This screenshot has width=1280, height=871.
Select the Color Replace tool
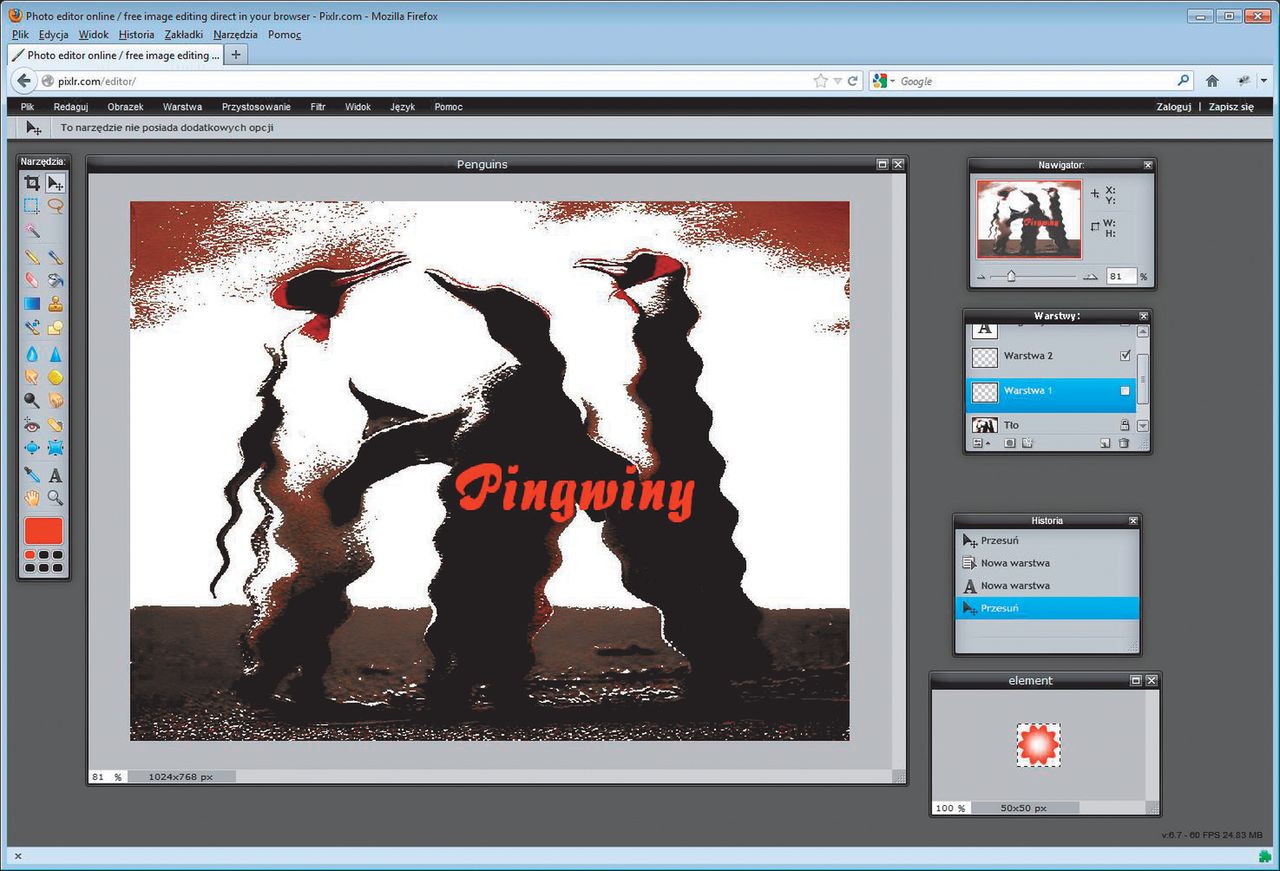(x=32, y=327)
